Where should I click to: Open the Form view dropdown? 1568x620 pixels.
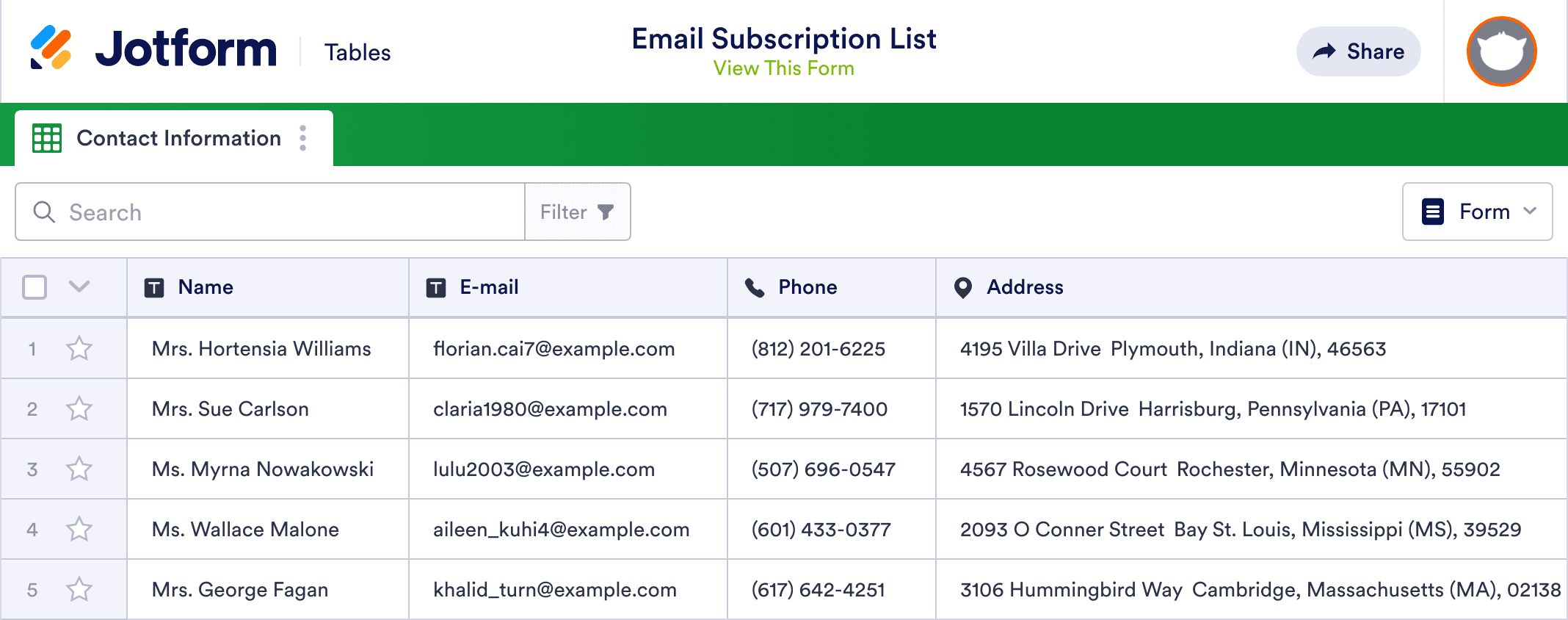[x=1477, y=212]
